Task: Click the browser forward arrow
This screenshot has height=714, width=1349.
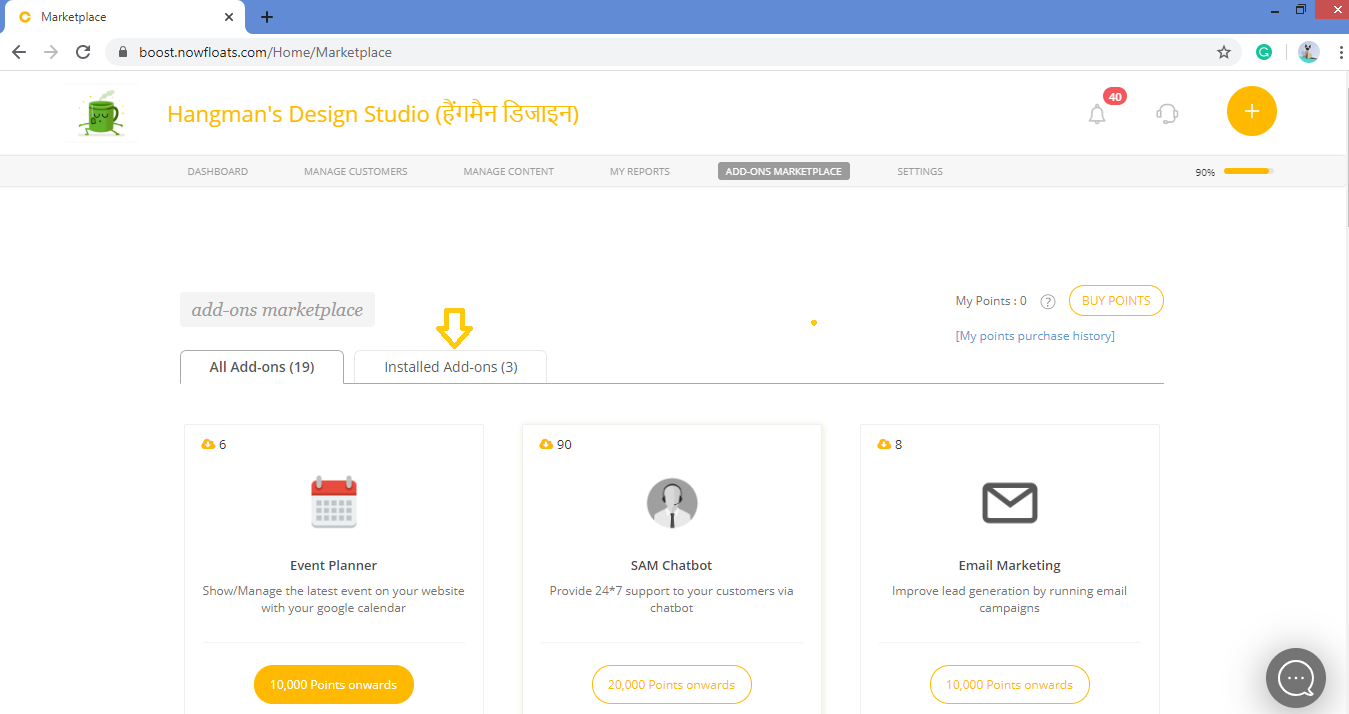Action: (x=51, y=52)
